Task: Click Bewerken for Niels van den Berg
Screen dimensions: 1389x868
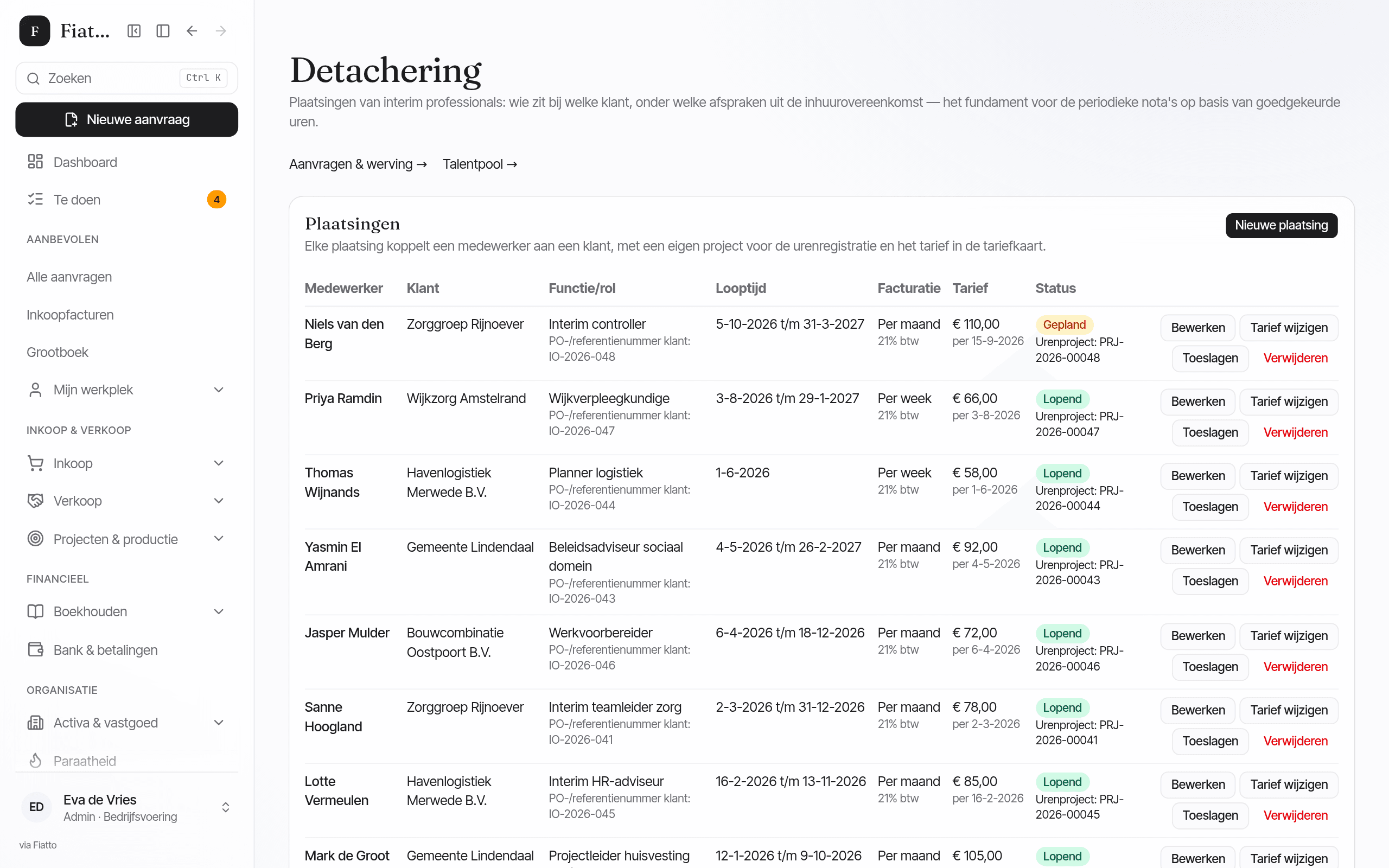Action: point(1198,327)
